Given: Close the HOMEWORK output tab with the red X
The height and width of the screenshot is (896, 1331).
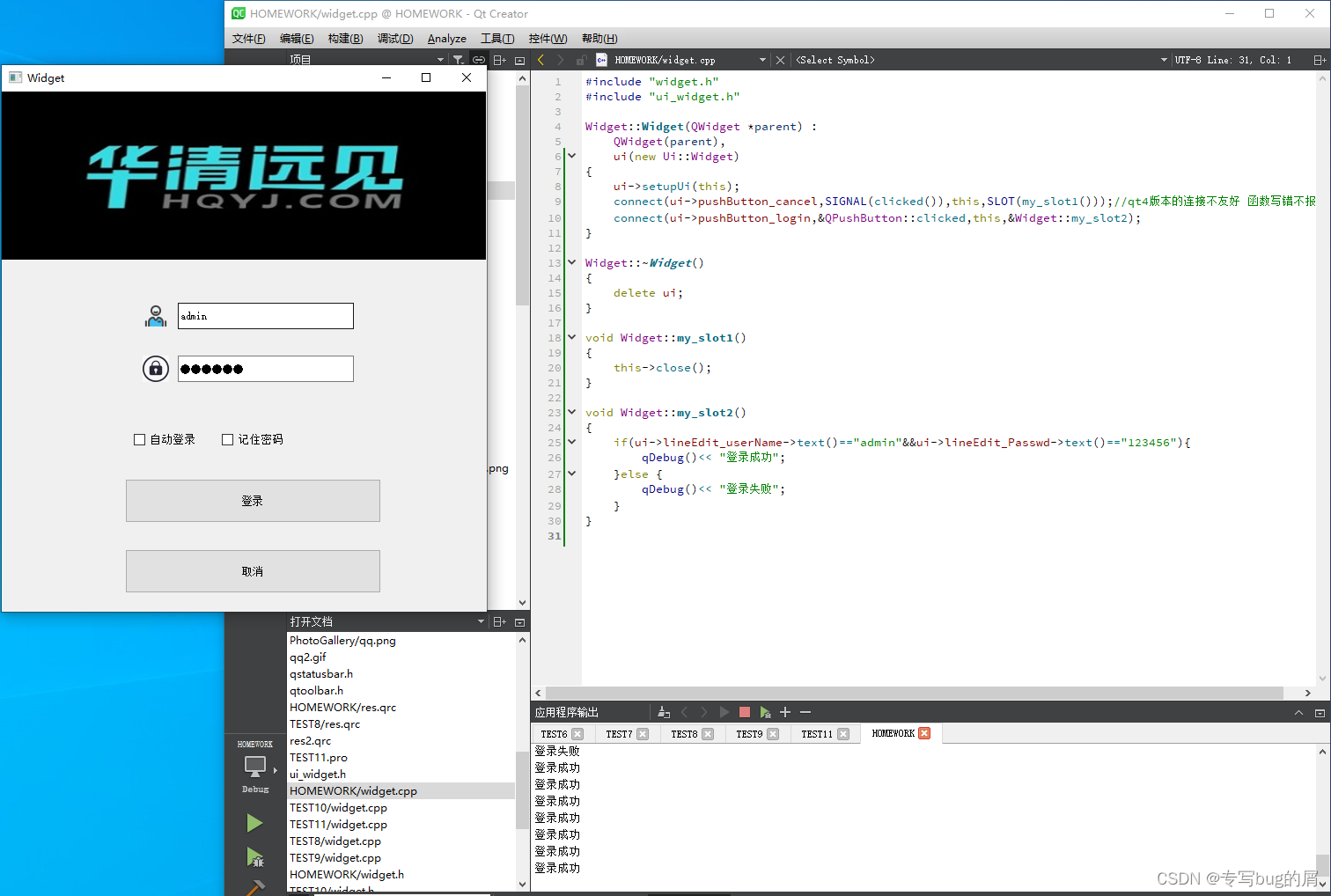Looking at the screenshot, I should pyautogui.click(x=924, y=733).
